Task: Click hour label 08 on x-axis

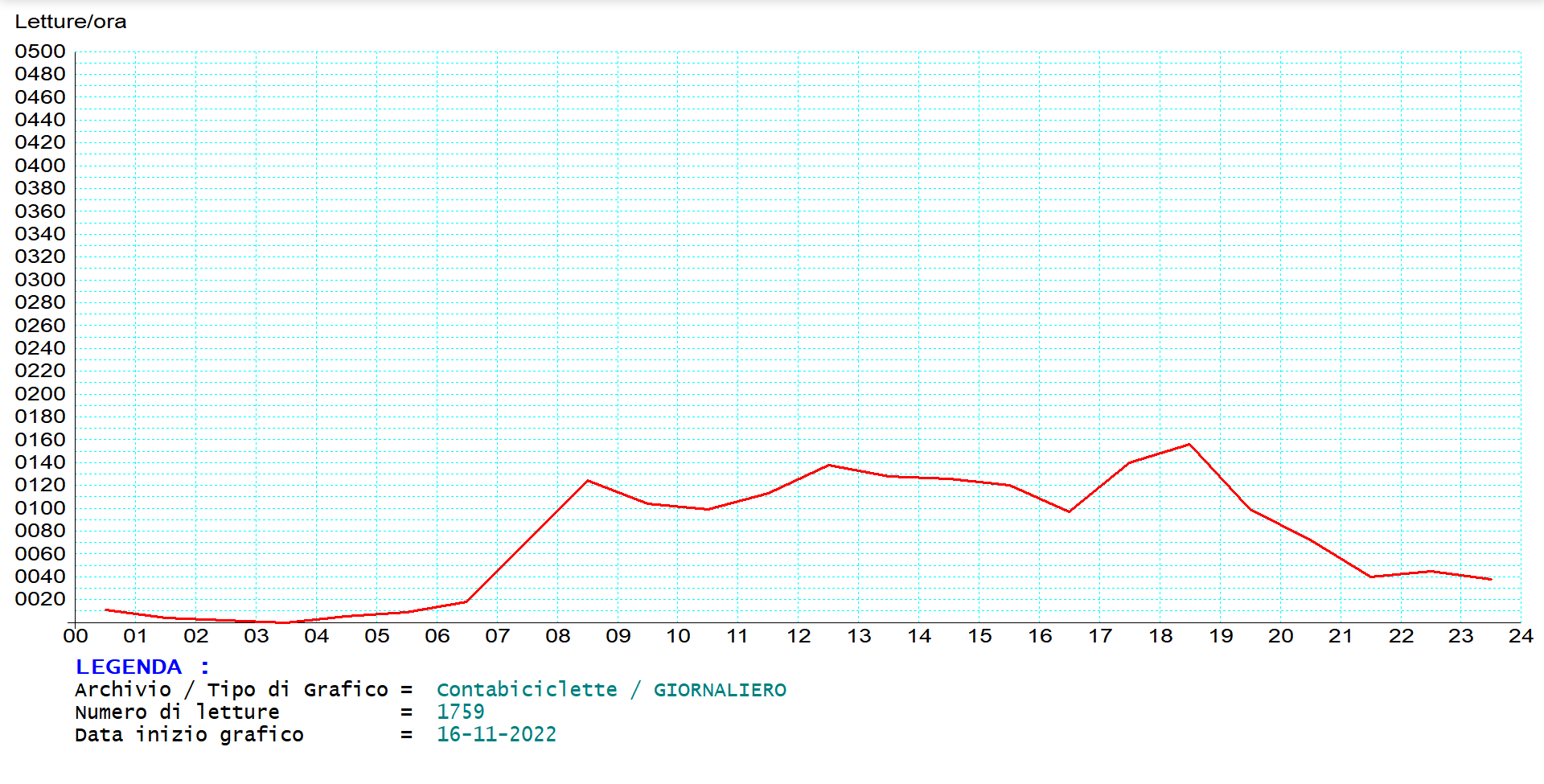Action: coord(558,636)
